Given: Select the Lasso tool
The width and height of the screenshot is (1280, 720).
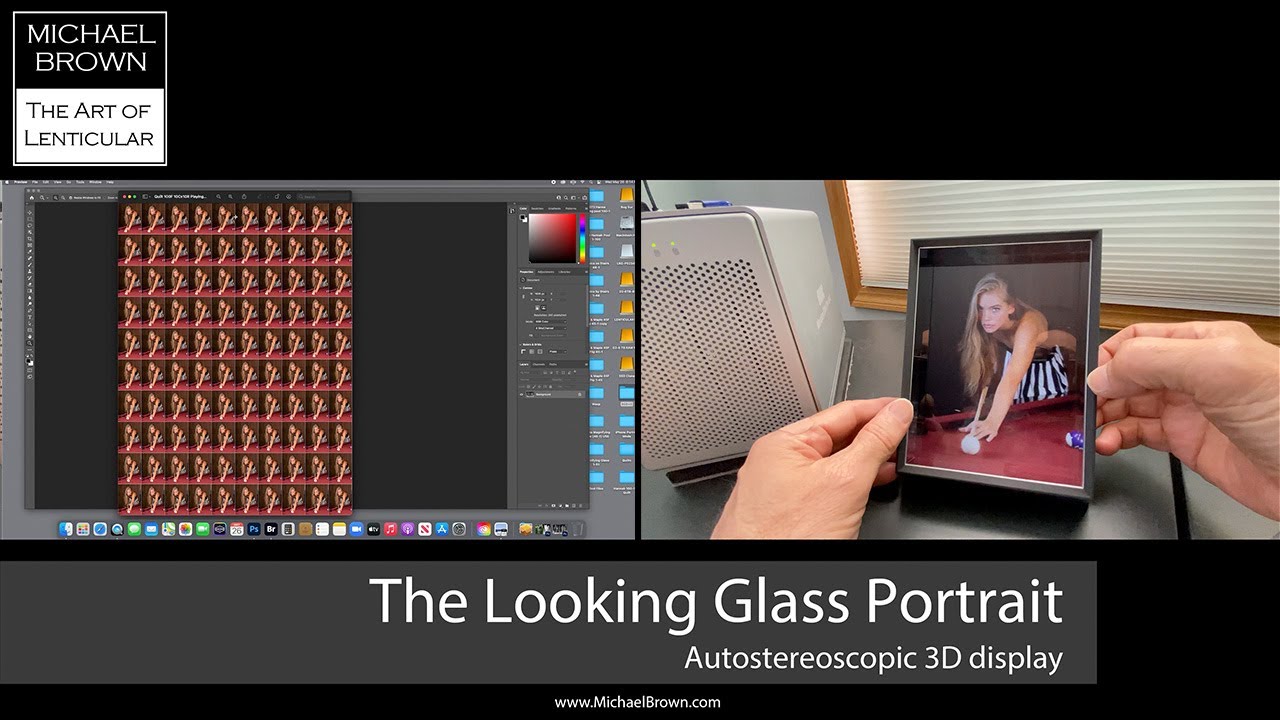Looking at the screenshot, I should [x=30, y=226].
